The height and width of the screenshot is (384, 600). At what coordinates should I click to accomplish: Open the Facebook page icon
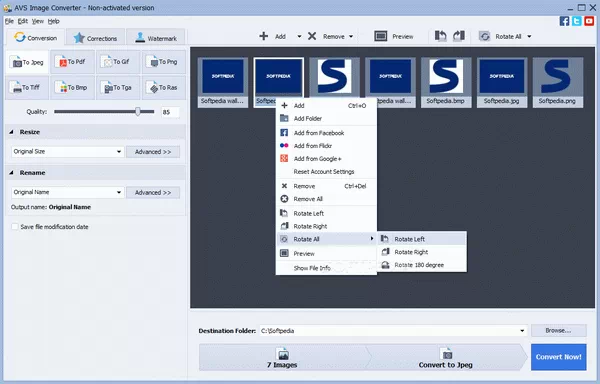pyautogui.click(x=564, y=21)
